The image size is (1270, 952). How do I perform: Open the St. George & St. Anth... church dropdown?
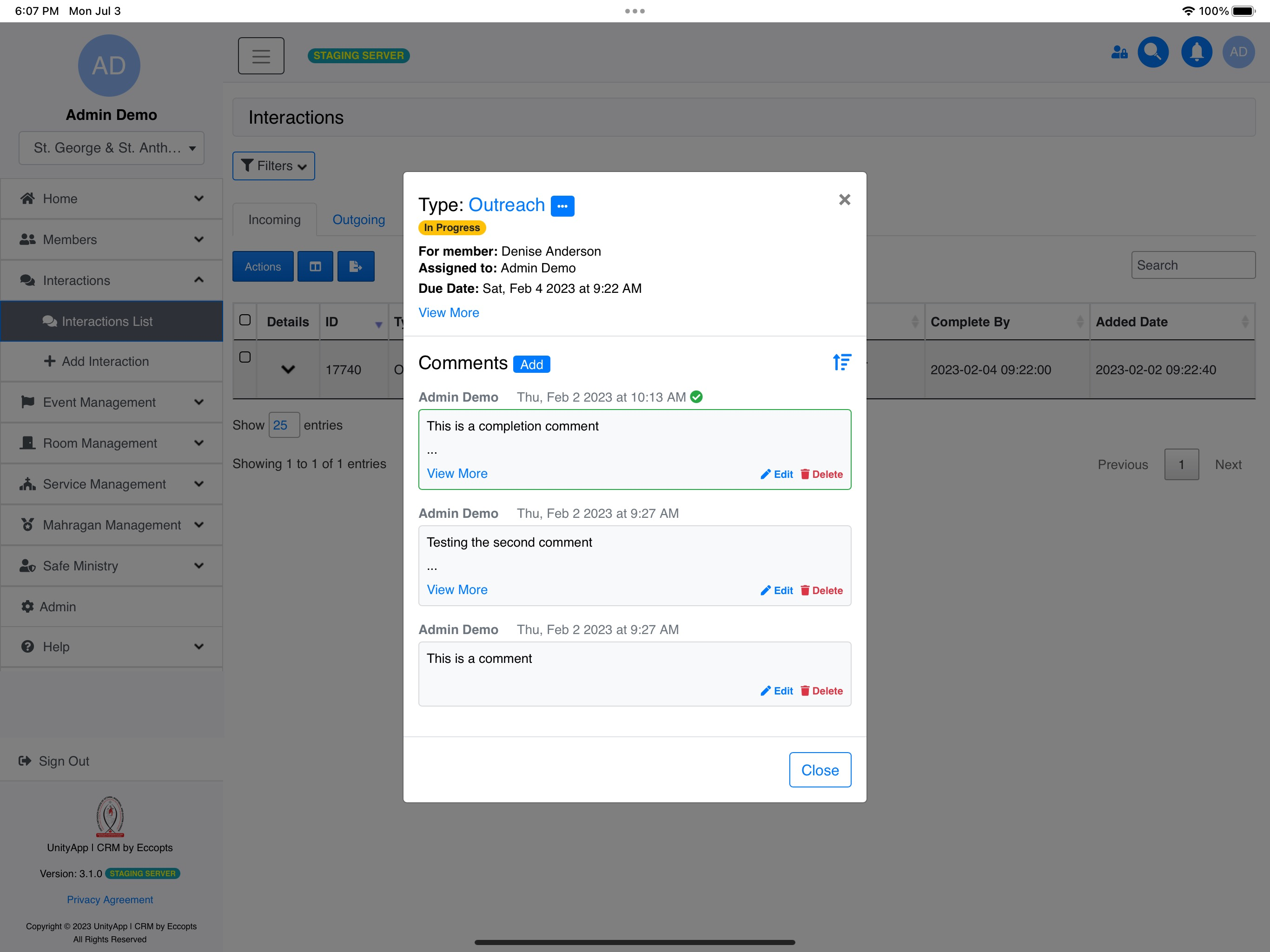[112, 147]
